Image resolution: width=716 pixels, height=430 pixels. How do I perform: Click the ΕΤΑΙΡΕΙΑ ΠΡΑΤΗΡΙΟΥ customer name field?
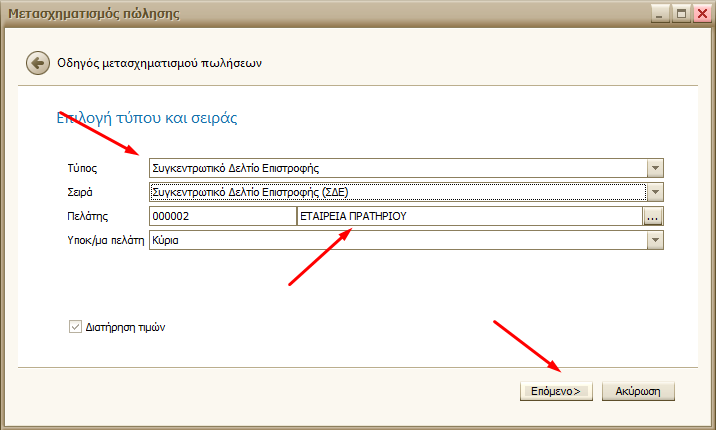(x=466, y=216)
